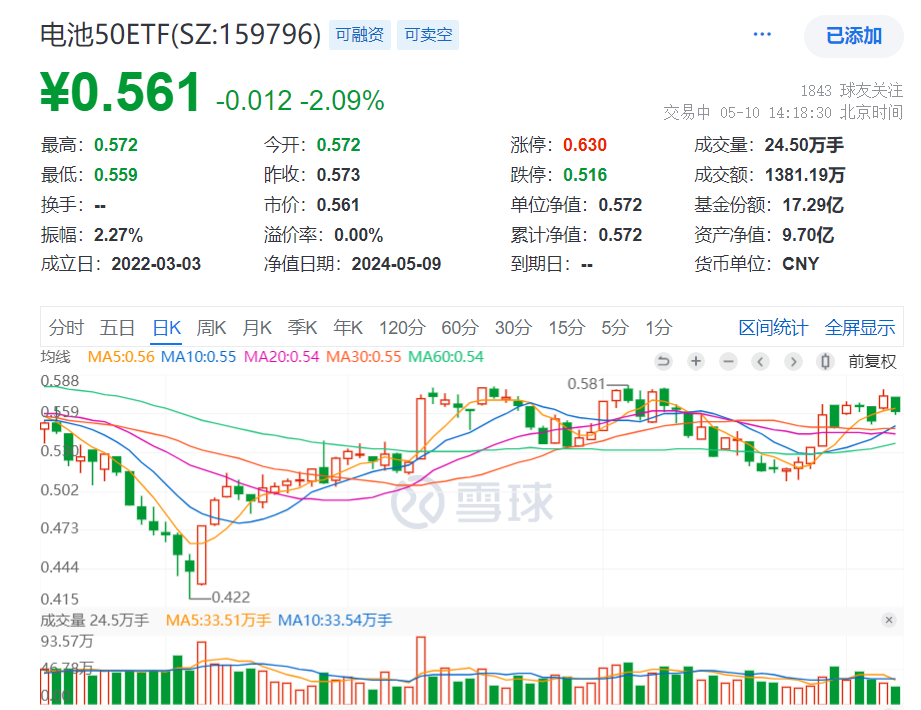
Task: Zoom out of the chart with minus icon
Action: pos(727,362)
